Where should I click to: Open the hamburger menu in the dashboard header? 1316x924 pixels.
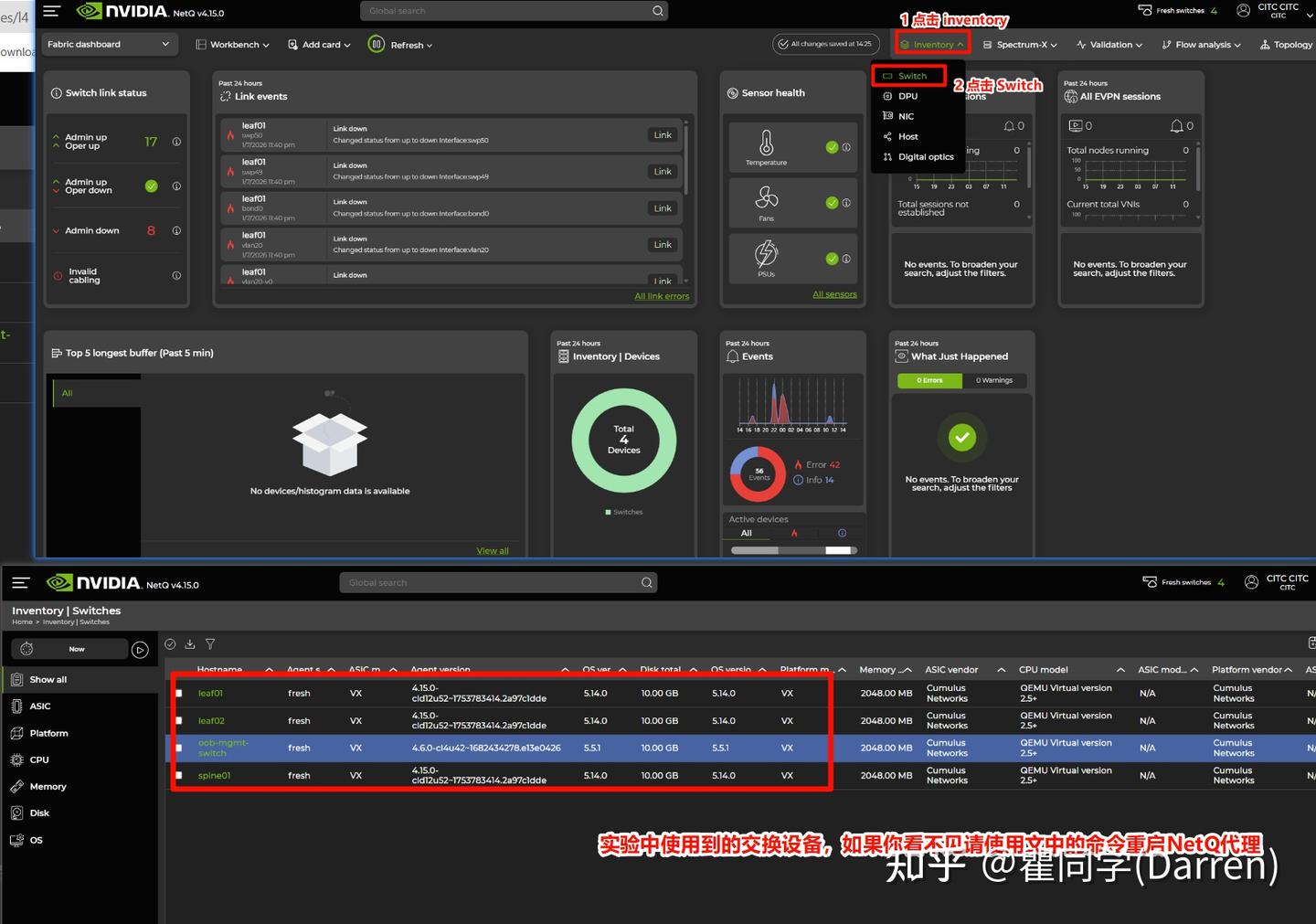tap(51, 11)
